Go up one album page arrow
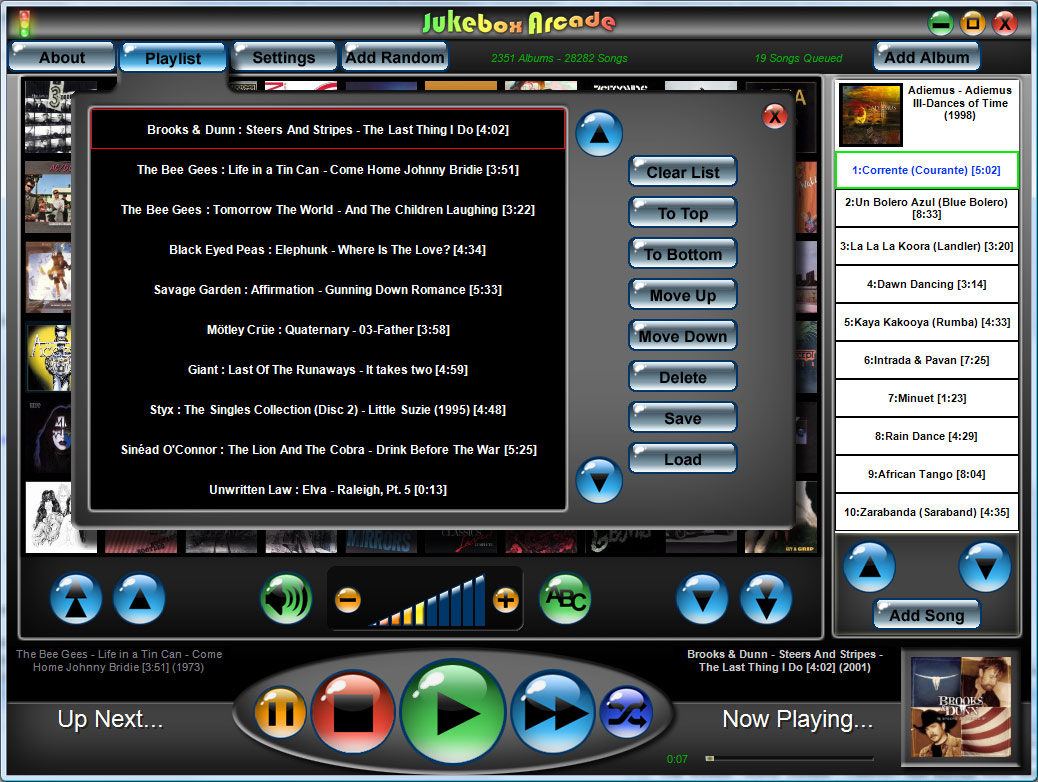The image size is (1038, 782). 139,599
